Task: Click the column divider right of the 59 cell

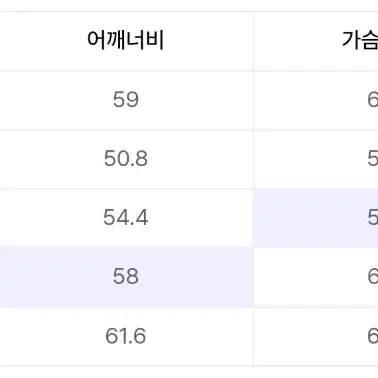Action: pos(253,100)
